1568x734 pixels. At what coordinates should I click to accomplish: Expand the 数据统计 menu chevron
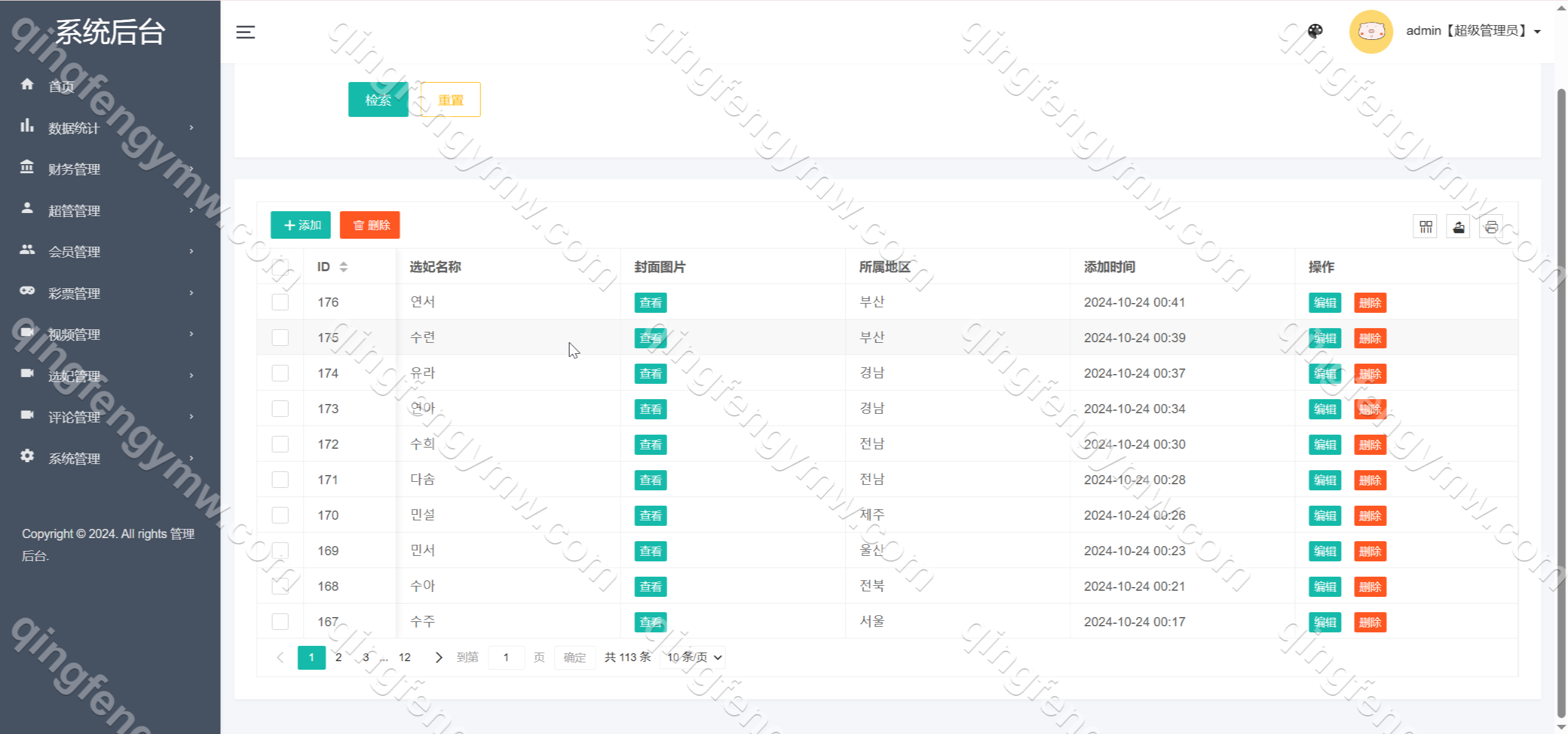192,127
